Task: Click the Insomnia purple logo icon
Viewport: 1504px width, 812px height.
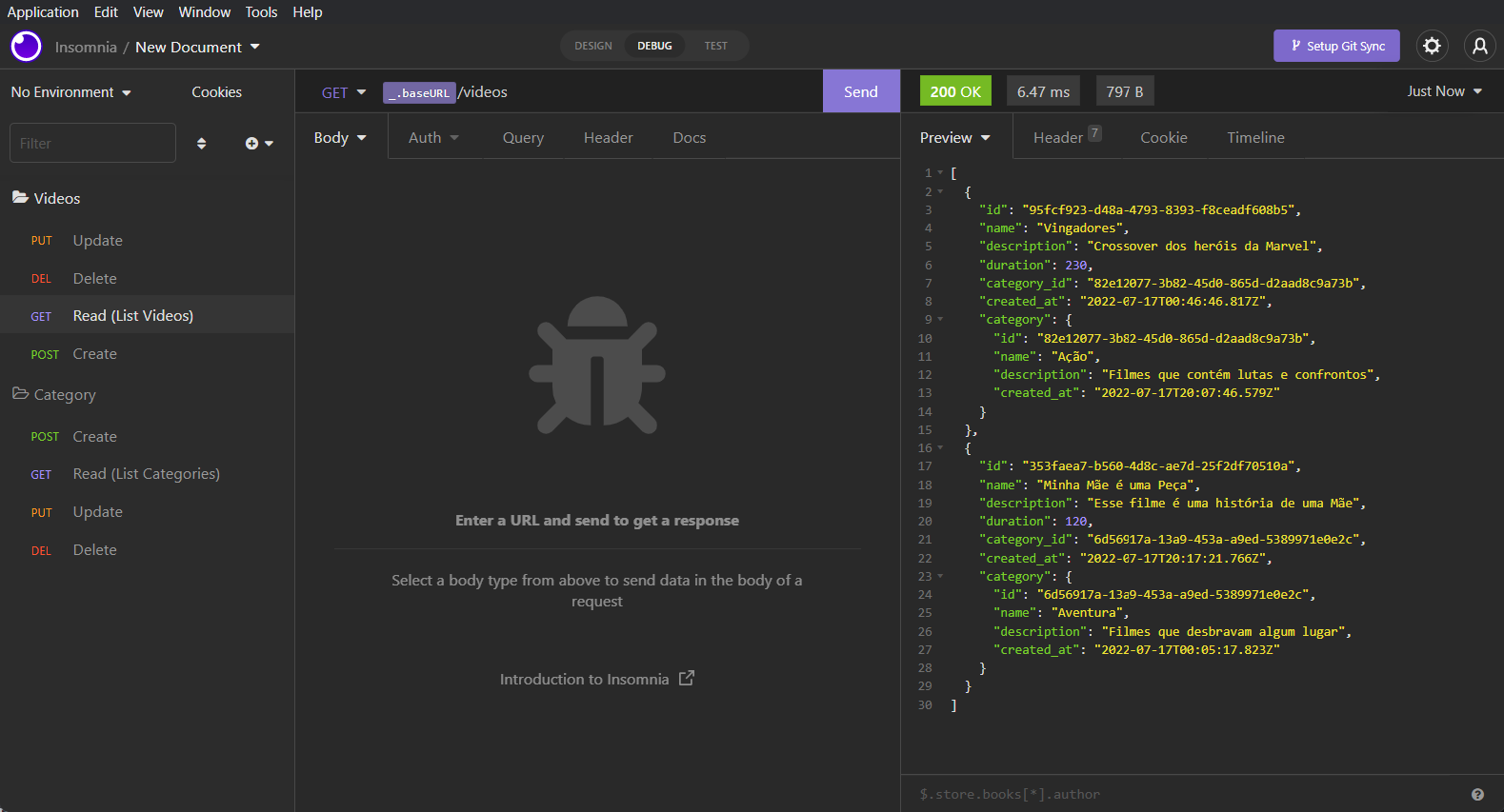Action: [26, 46]
